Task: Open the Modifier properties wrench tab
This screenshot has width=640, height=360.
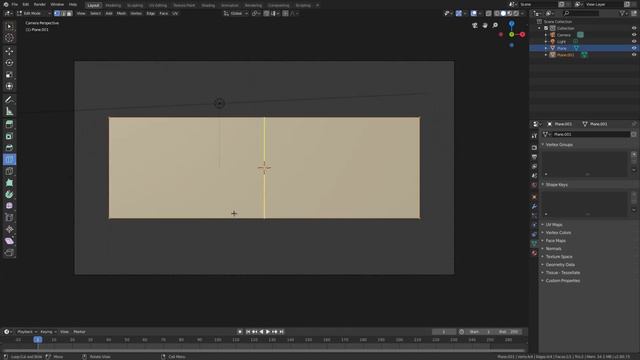Action: [534, 207]
